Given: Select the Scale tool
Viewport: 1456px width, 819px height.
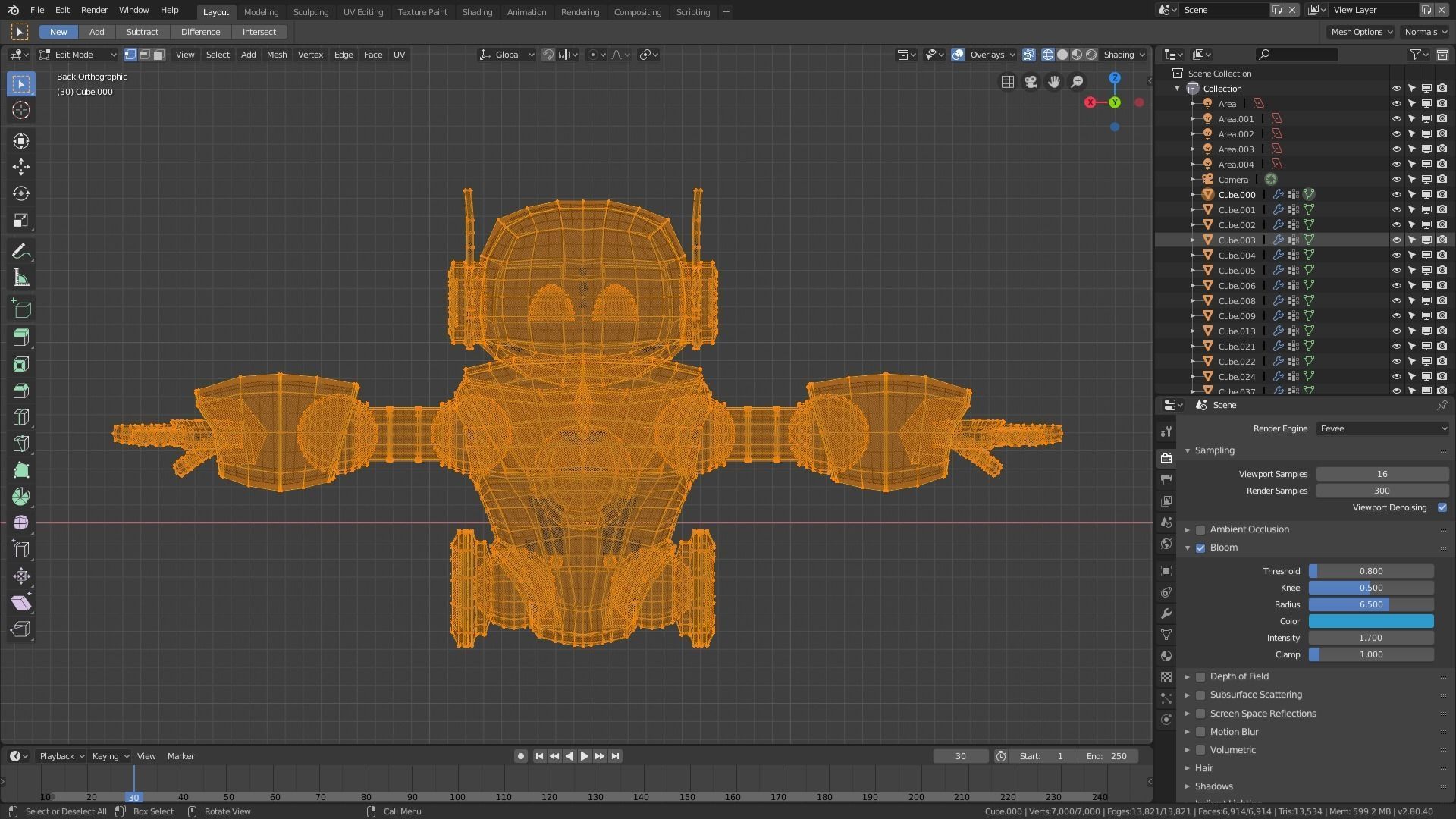Looking at the screenshot, I should [21, 221].
